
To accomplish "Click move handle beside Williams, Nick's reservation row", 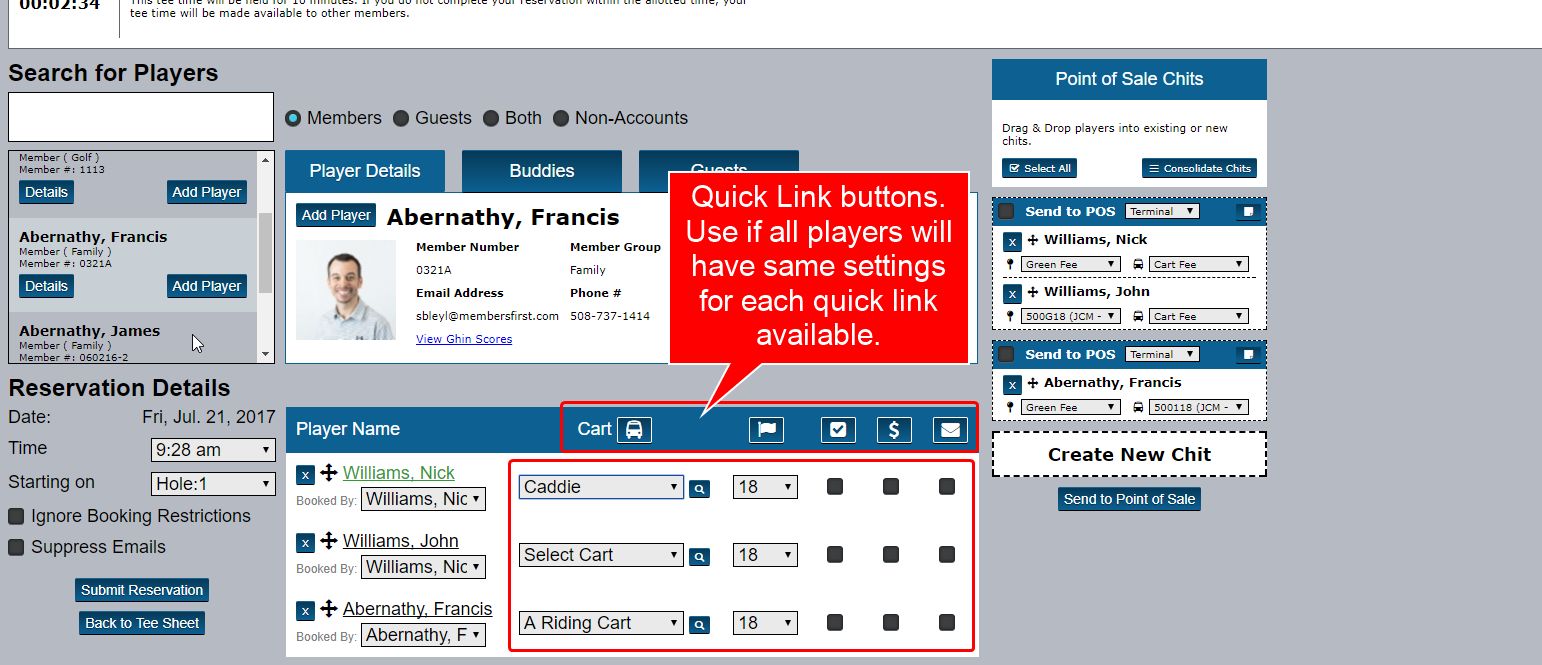I will 329,473.
